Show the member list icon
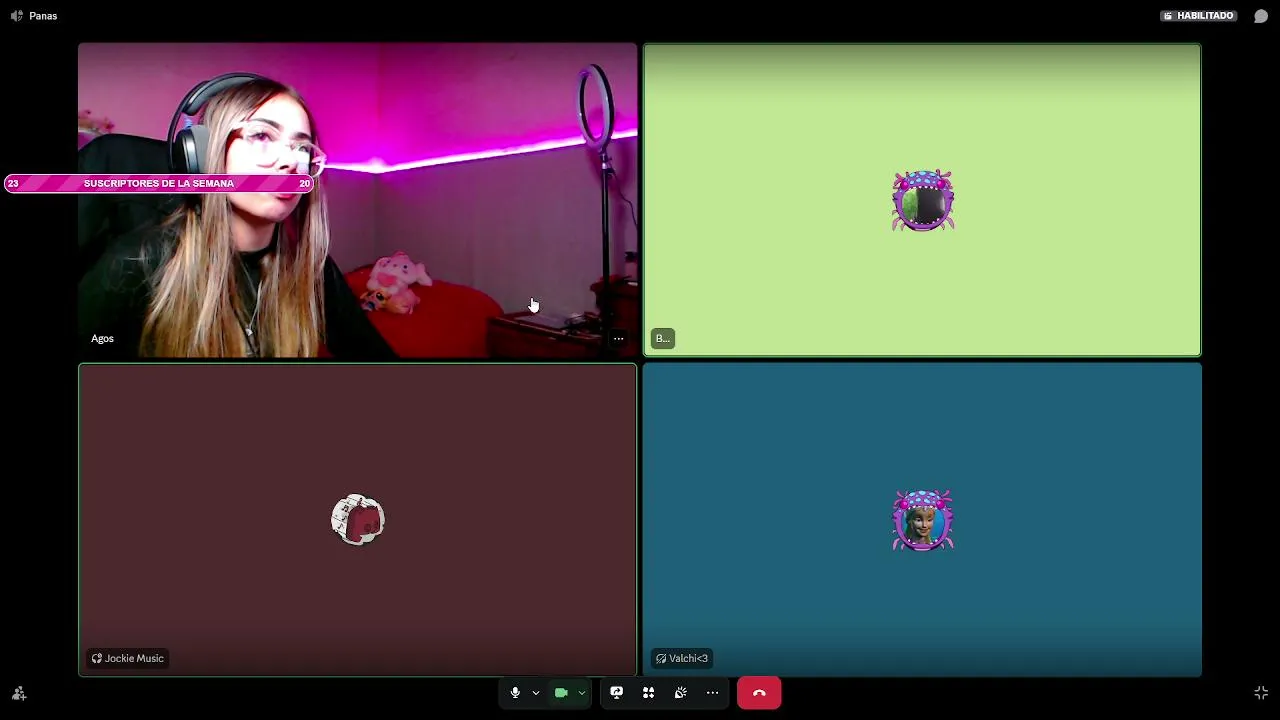The image size is (1280, 720). pyautogui.click(x=19, y=693)
